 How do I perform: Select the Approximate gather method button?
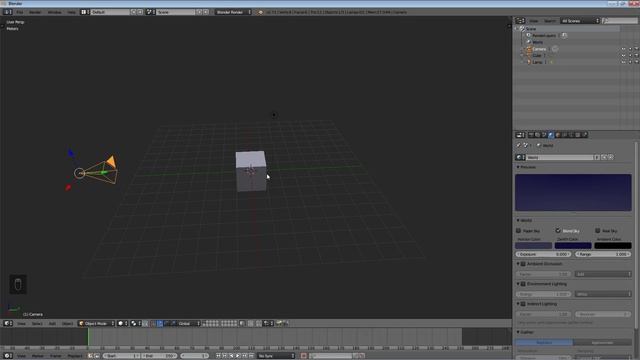click(x=602, y=342)
